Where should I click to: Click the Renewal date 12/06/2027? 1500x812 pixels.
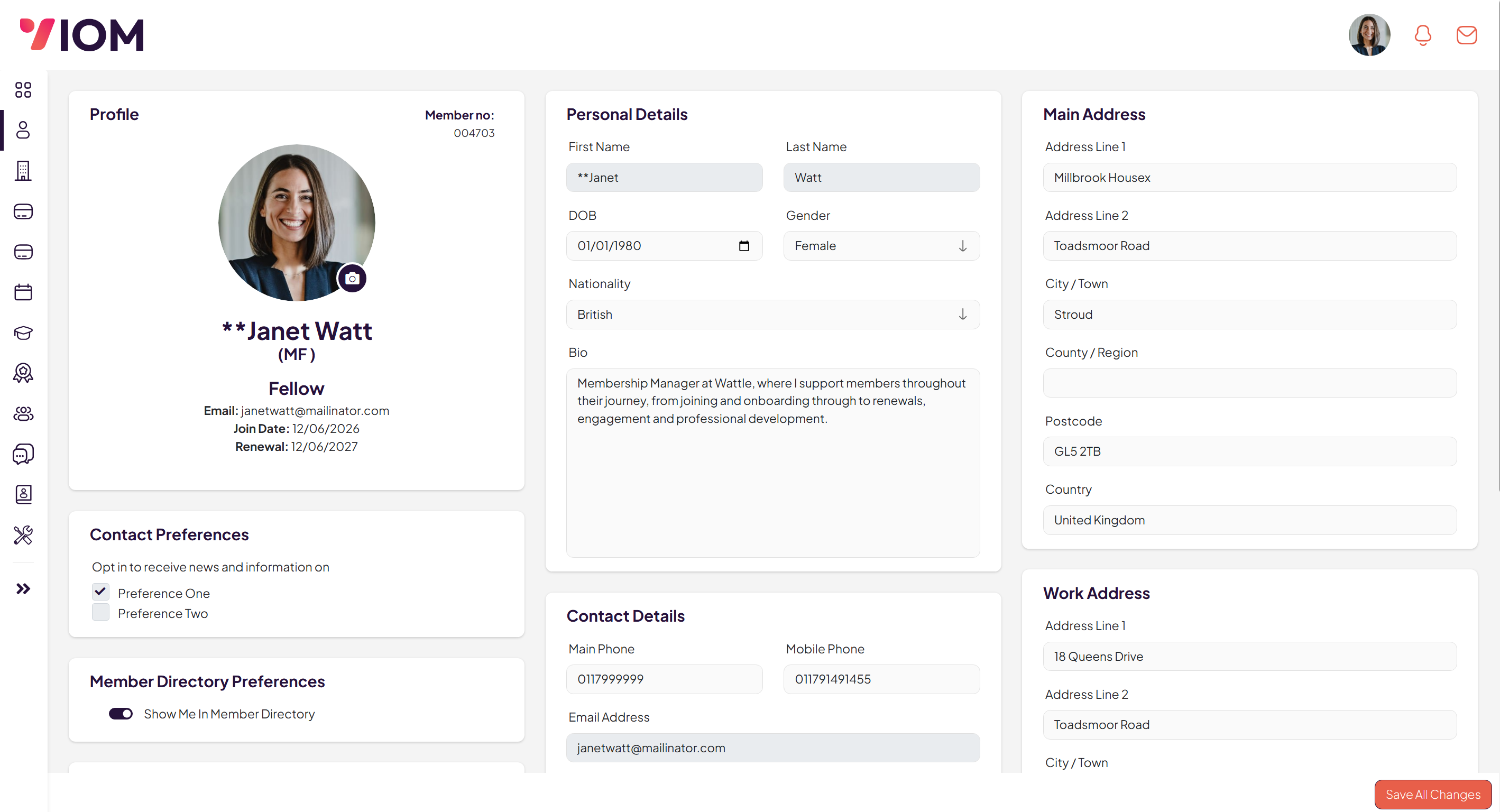324,447
